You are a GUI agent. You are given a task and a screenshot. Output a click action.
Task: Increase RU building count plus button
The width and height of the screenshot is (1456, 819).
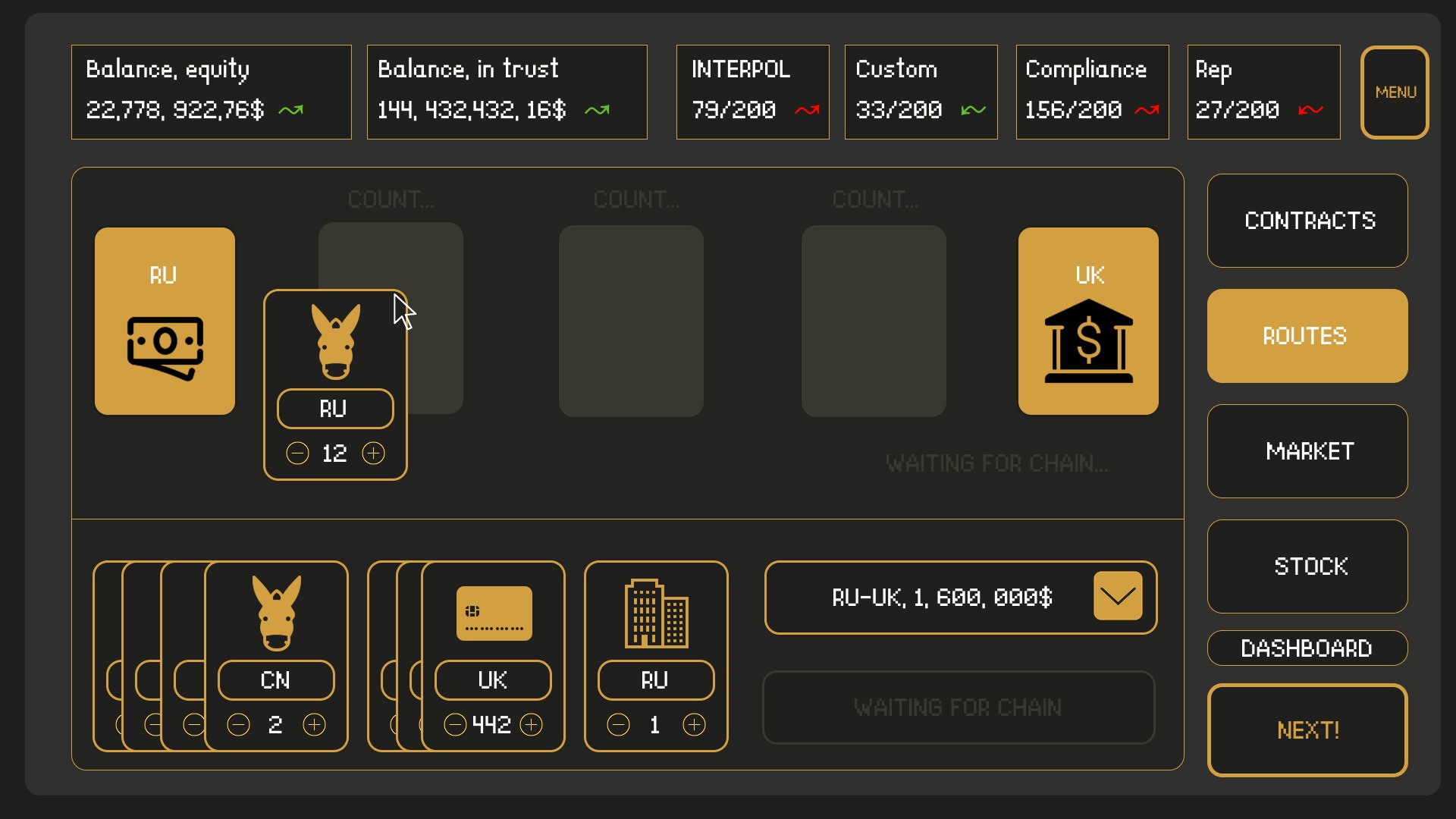[x=694, y=725]
